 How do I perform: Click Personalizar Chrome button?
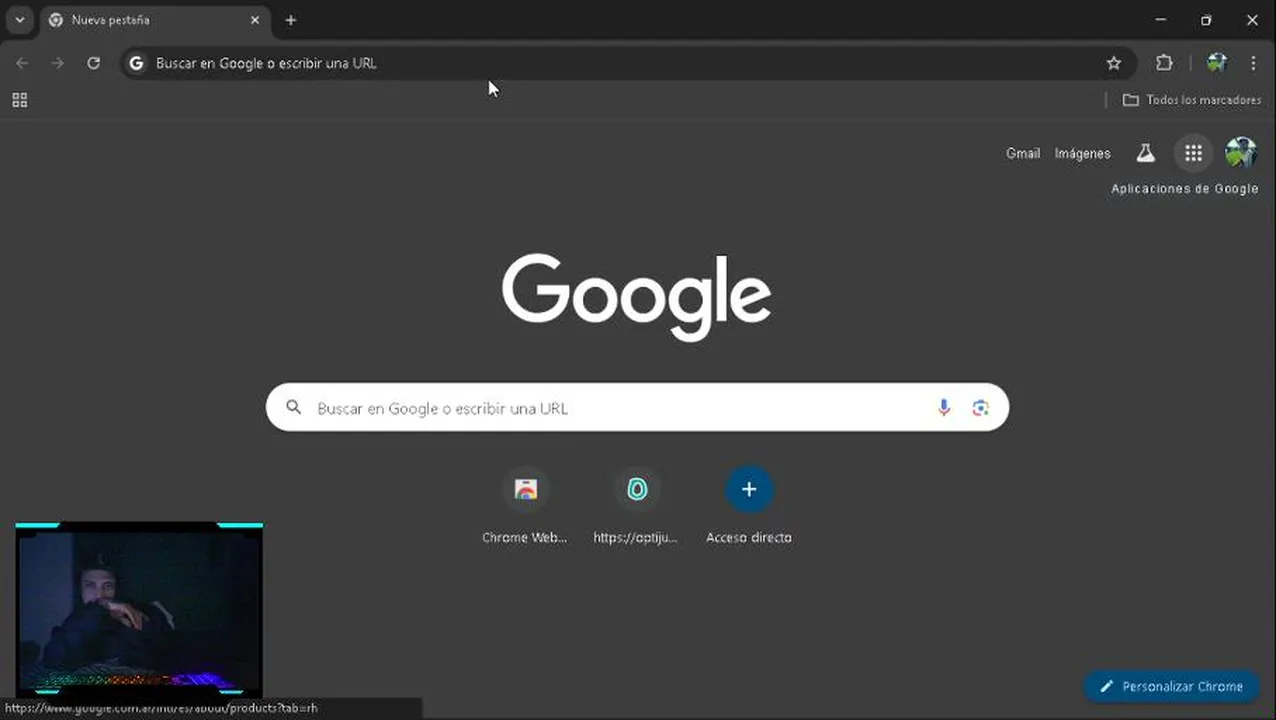tap(1171, 686)
